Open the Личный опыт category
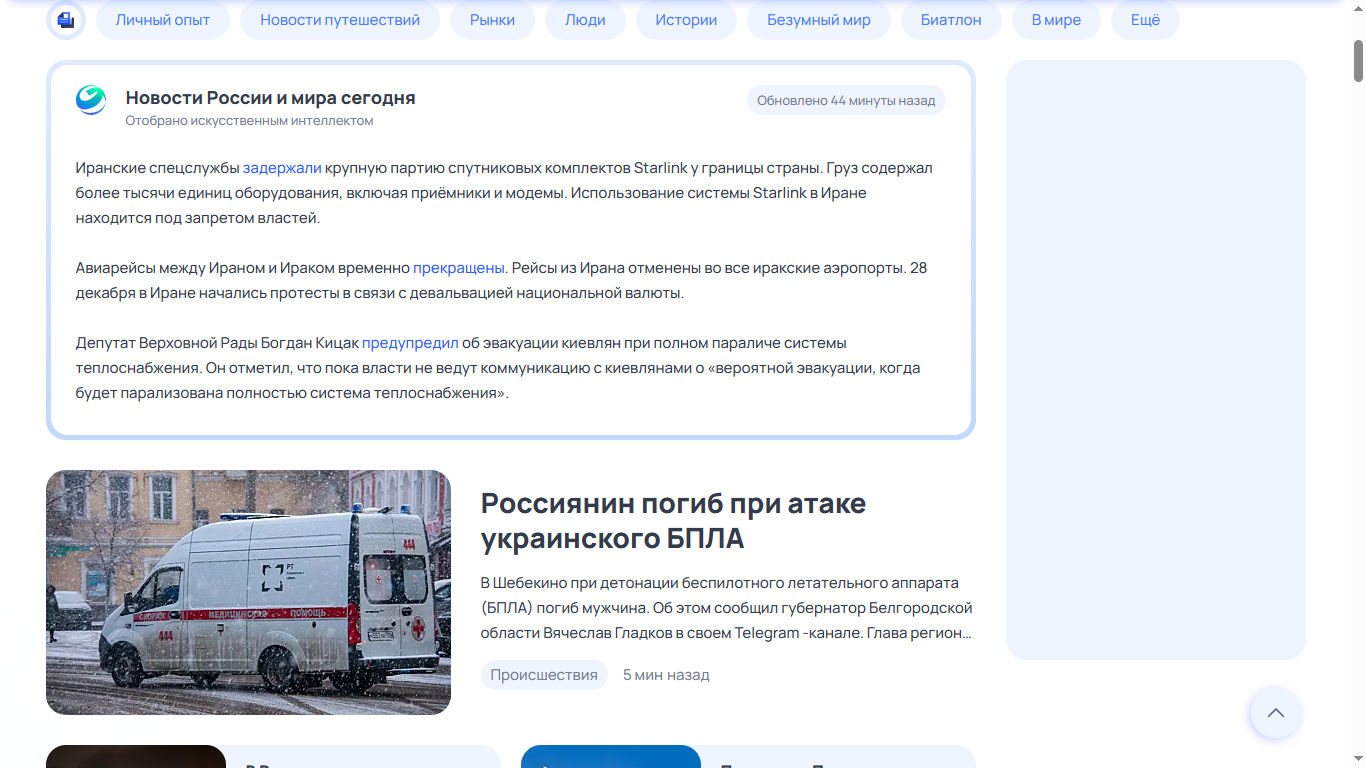This screenshot has height=768, width=1366. (163, 20)
